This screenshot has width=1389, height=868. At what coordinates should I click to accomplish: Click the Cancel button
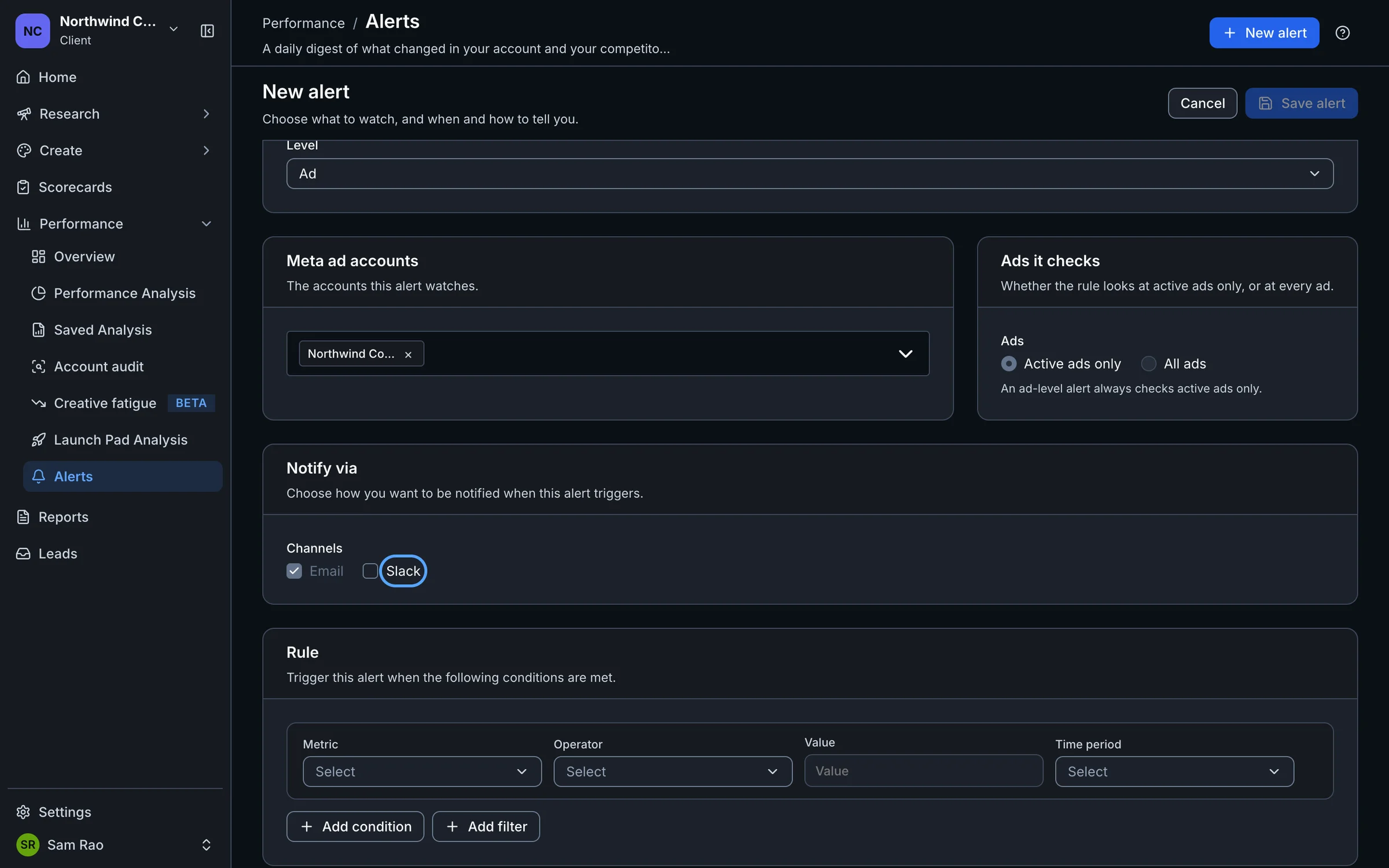[x=1202, y=103]
